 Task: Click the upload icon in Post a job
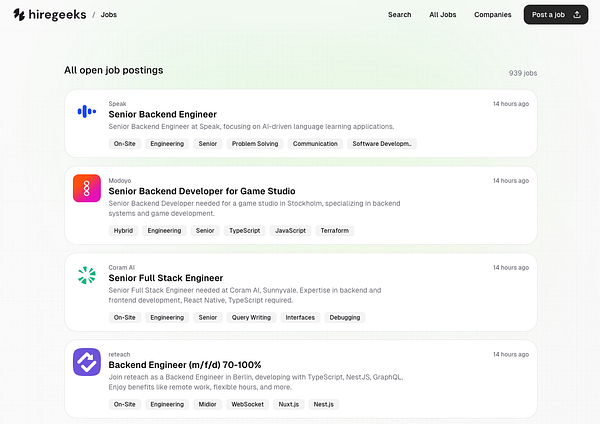click(576, 15)
